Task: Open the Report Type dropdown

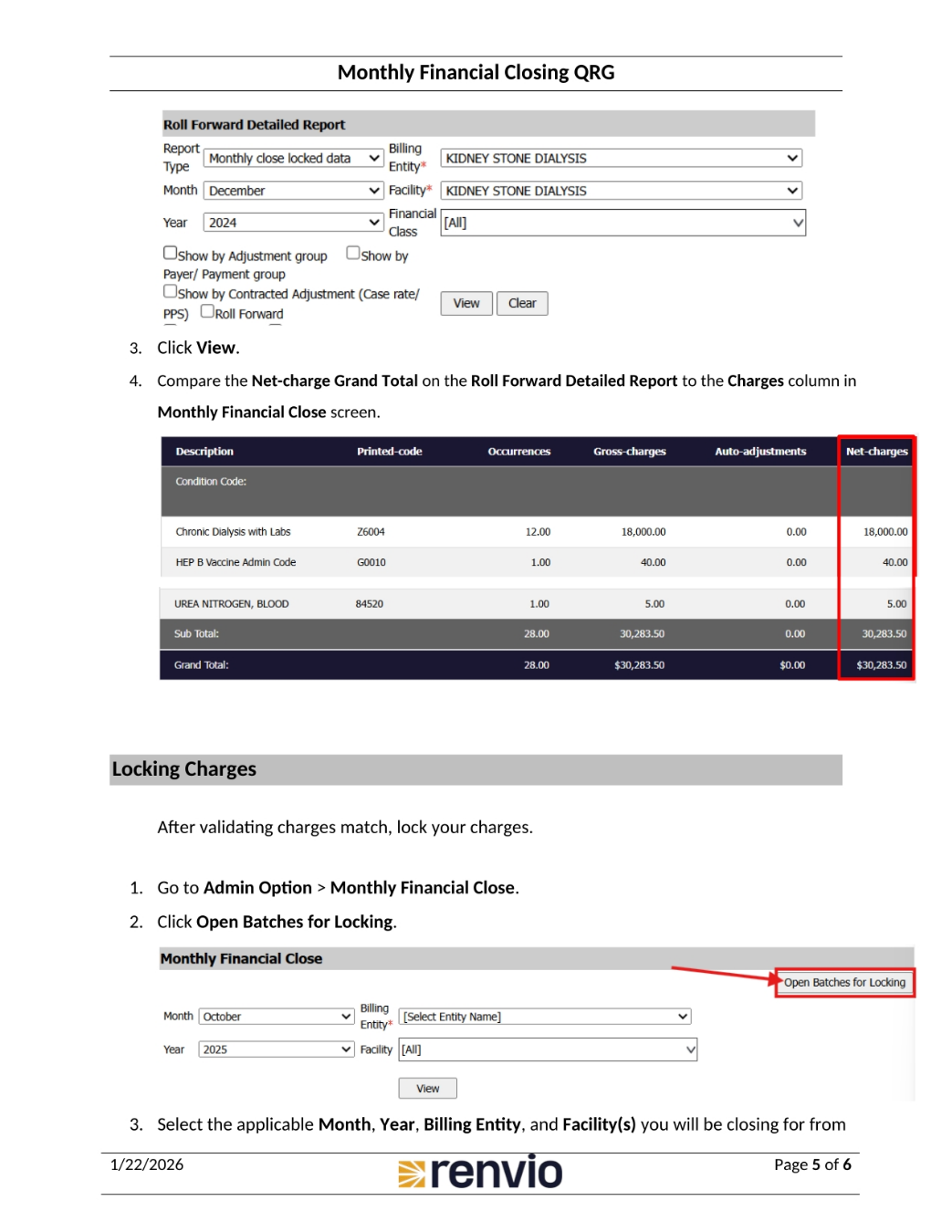Action: tap(293, 158)
